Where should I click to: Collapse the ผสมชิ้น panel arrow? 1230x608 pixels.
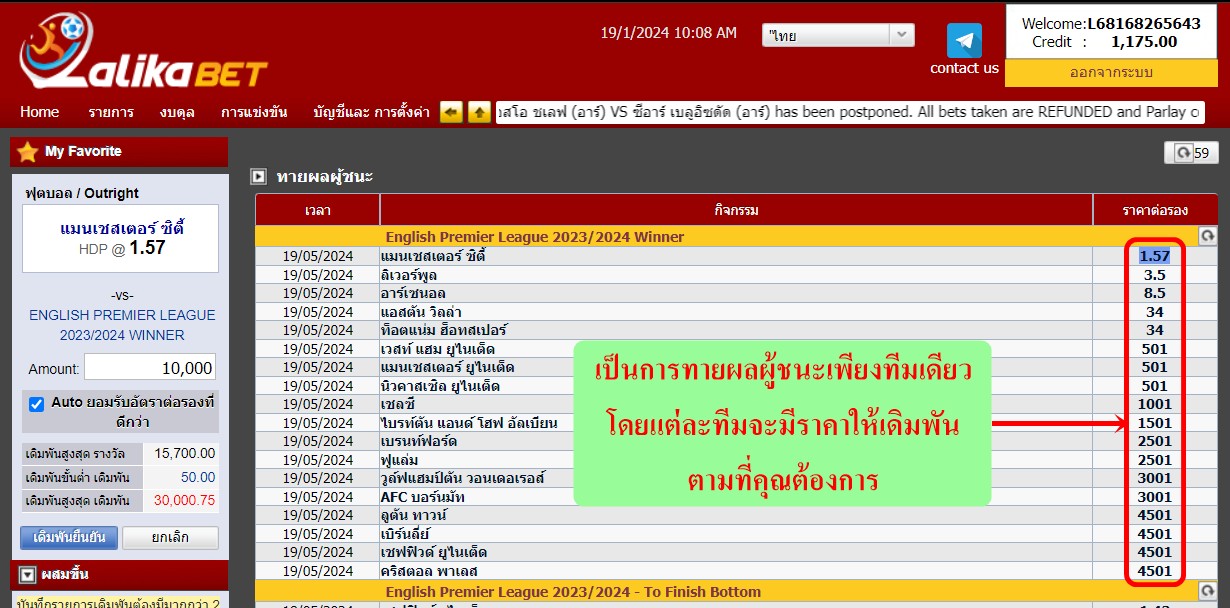28,575
